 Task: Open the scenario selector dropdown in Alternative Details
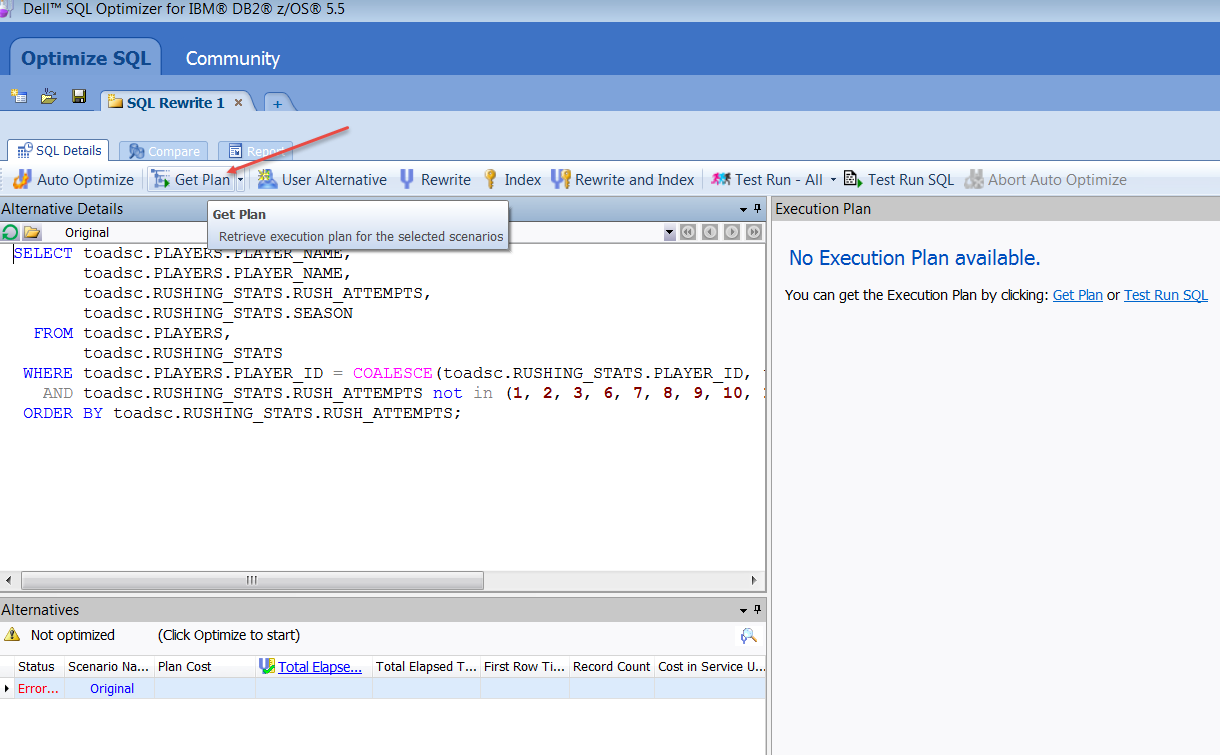(x=669, y=233)
